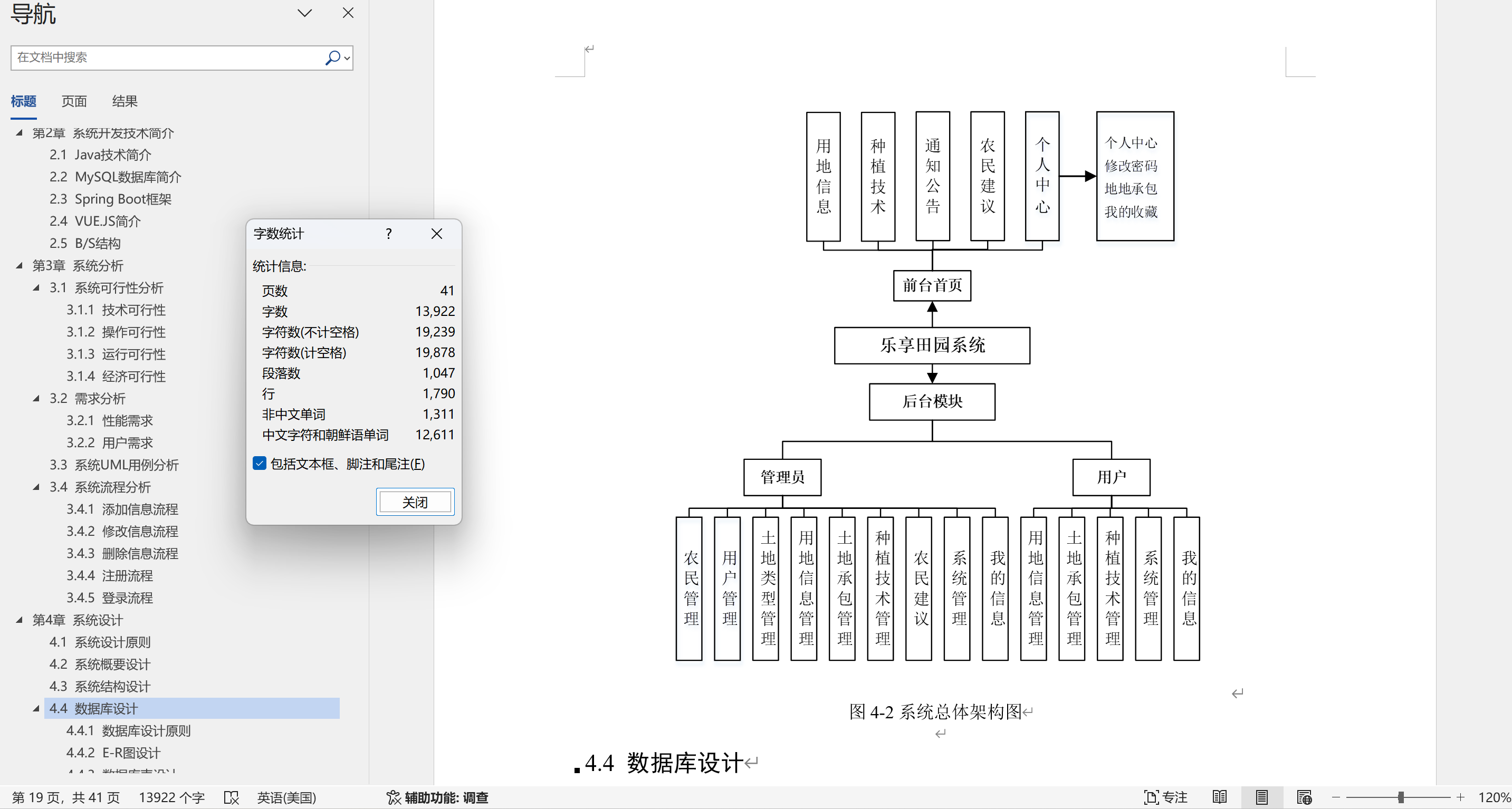Go to 3.2.2 用户需求 heading
Image resolution: width=1512 pixels, height=809 pixels.
pos(110,442)
